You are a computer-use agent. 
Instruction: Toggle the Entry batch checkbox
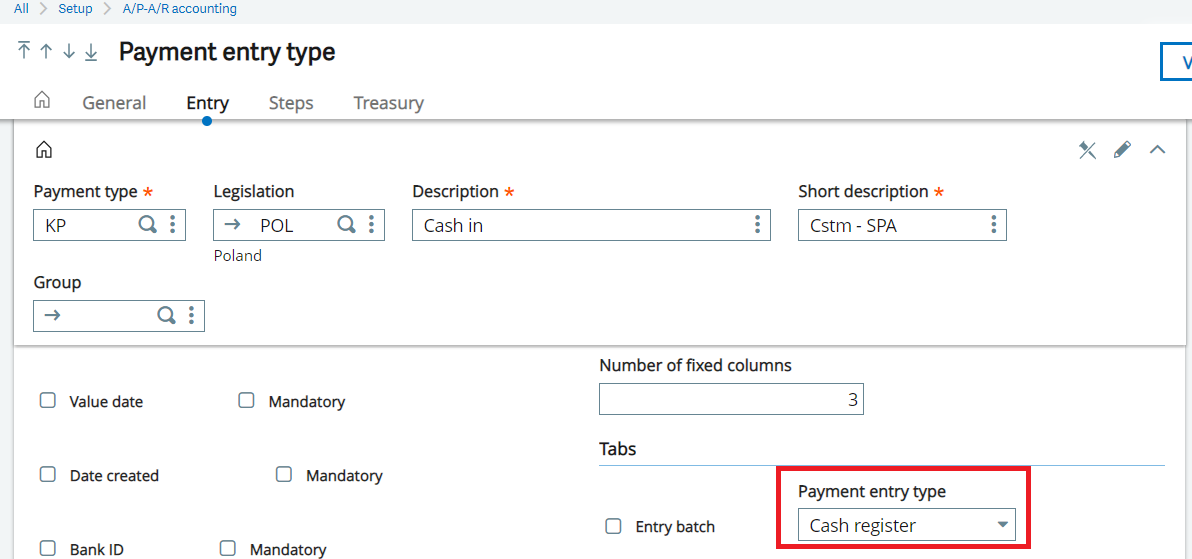pos(614,526)
